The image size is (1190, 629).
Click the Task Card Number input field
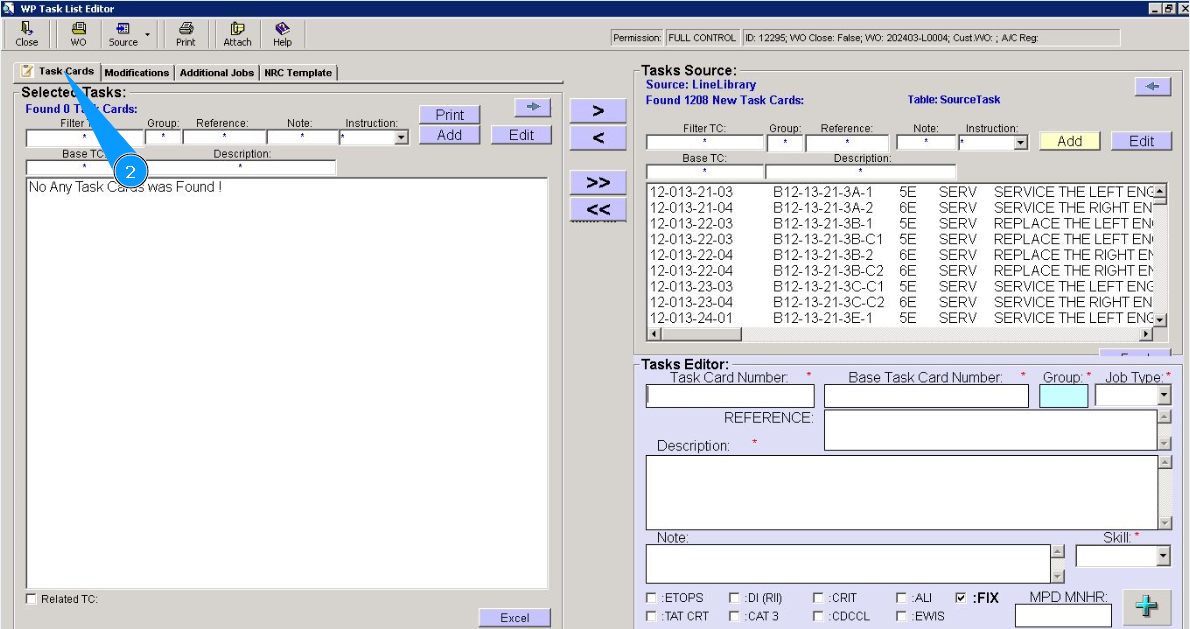point(730,396)
